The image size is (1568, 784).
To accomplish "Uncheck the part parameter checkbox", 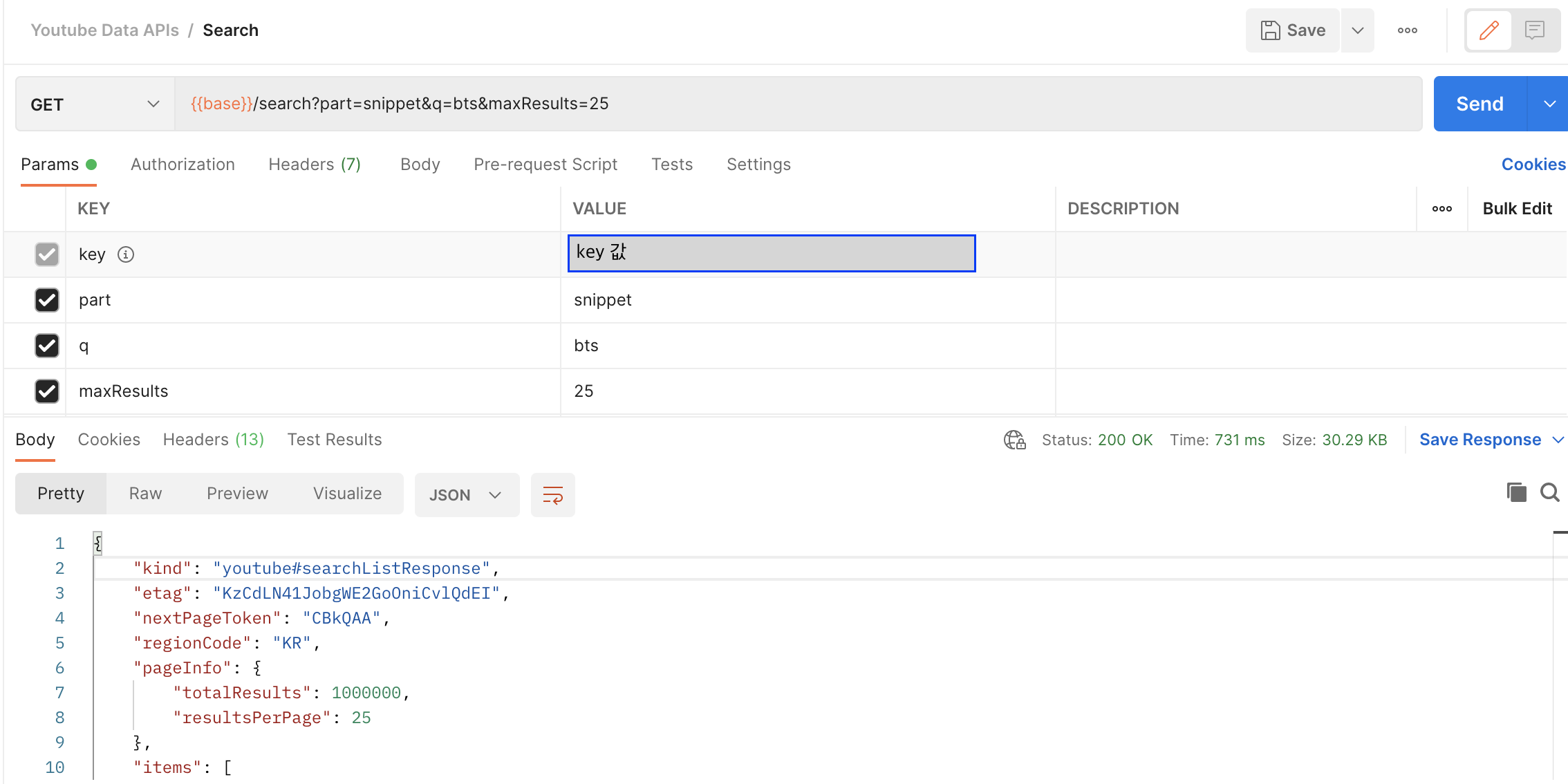I will [x=47, y=300].
